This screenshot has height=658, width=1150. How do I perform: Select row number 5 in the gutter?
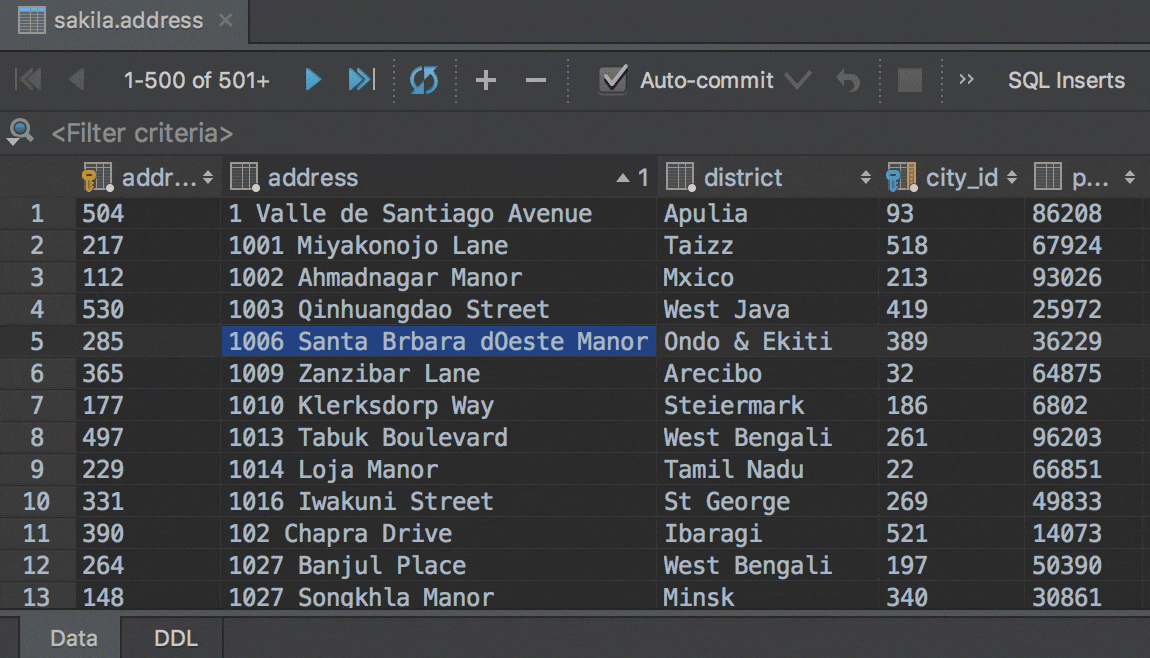(x=37, y=342)
